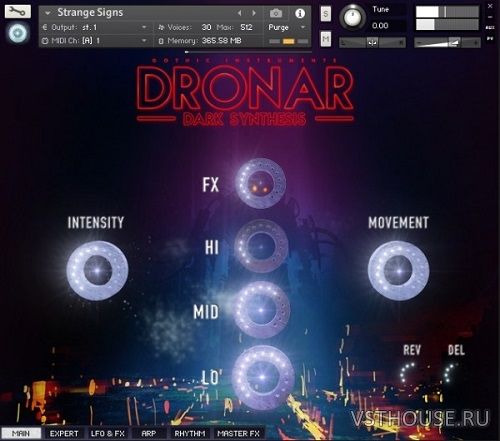Click the FX layer knob
Screen dimensions: 500x441
click(x=260, y=183)
